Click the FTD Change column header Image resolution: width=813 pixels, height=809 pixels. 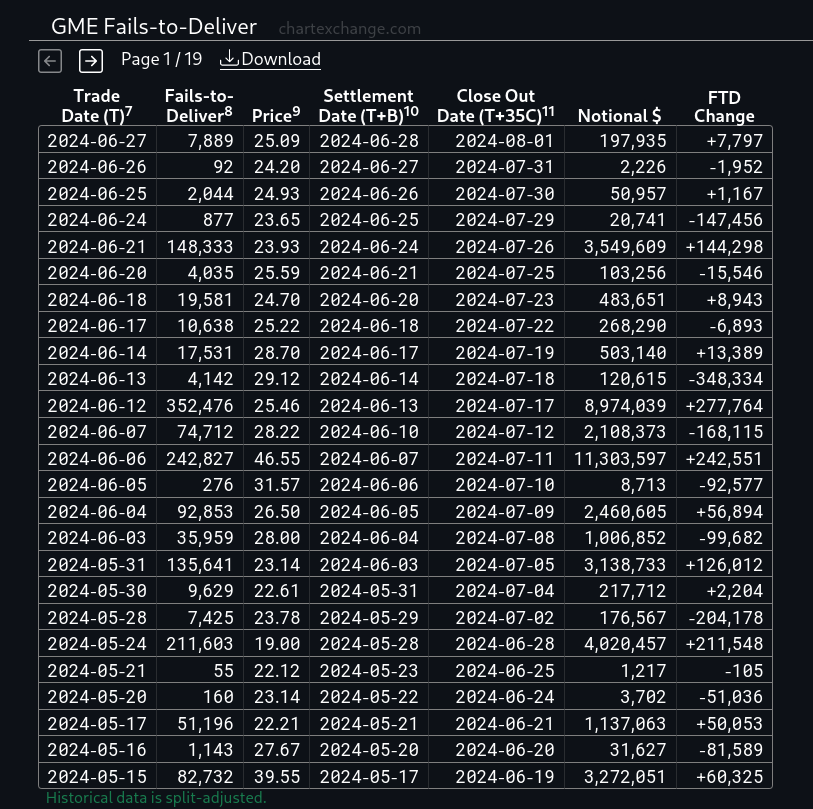tap(724, 107)
